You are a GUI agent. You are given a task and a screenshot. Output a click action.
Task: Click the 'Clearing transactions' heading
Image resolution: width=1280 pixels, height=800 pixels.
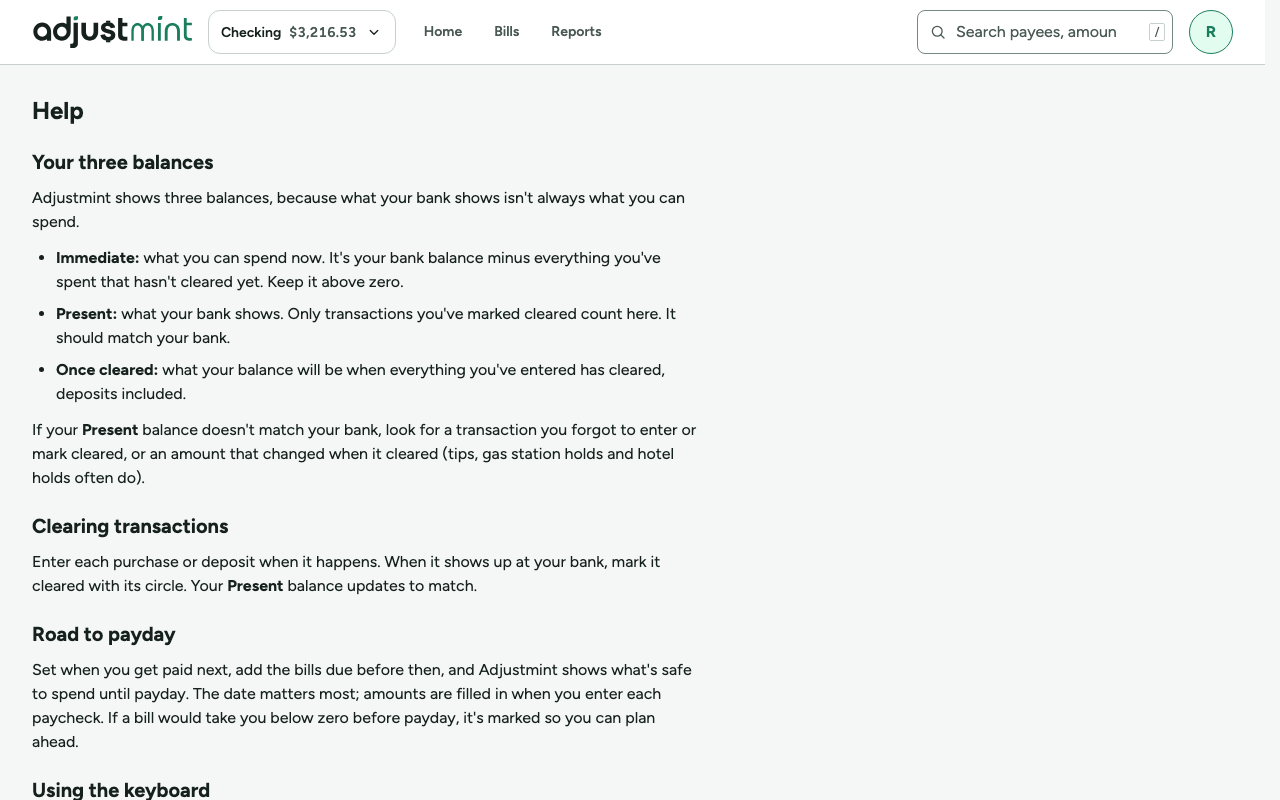(130, 526)
